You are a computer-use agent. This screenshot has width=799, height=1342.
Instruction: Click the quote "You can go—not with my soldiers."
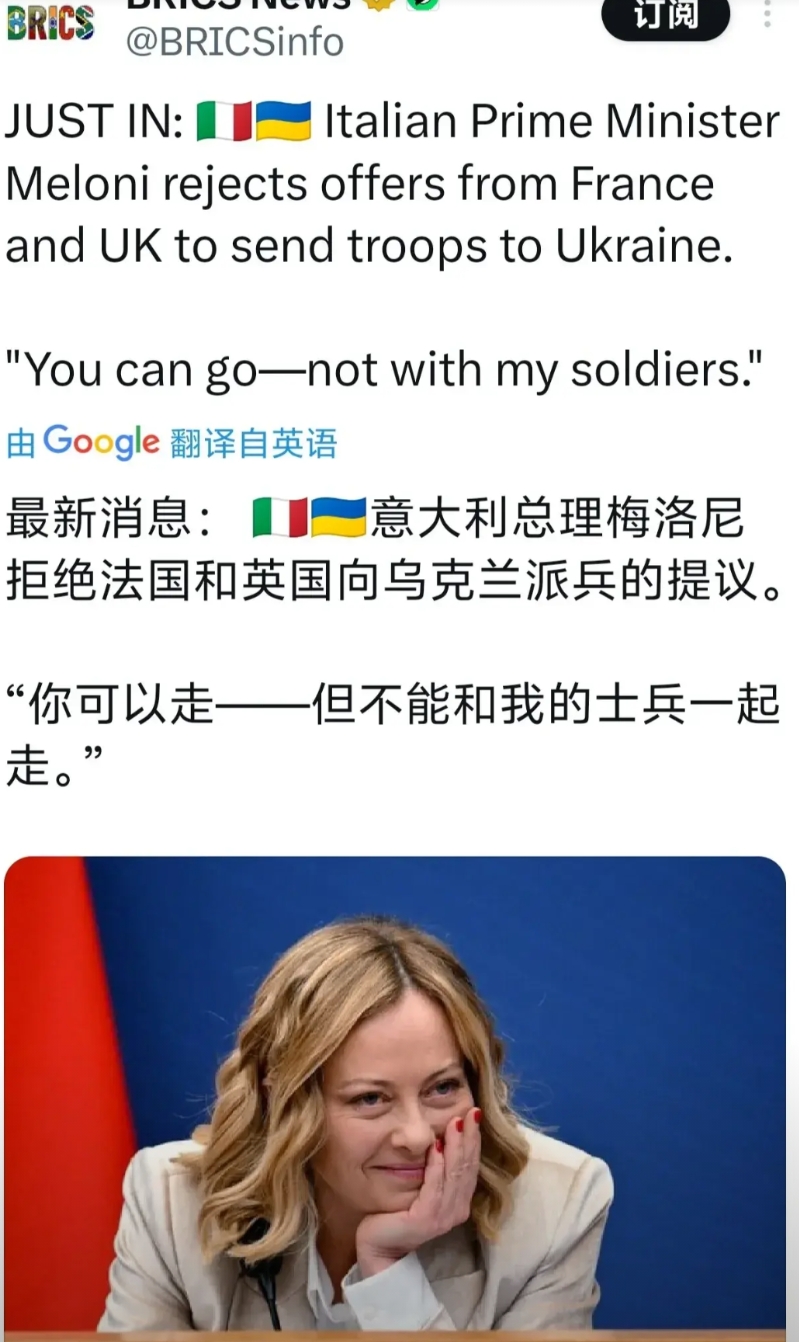coord(385,371)
